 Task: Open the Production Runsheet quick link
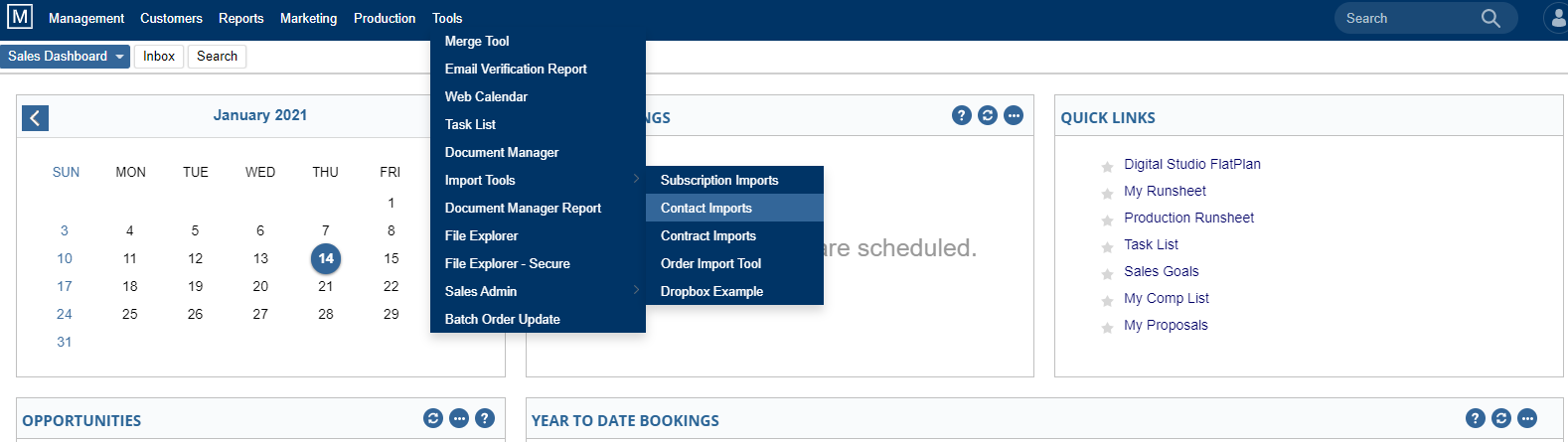point(1188,218)
